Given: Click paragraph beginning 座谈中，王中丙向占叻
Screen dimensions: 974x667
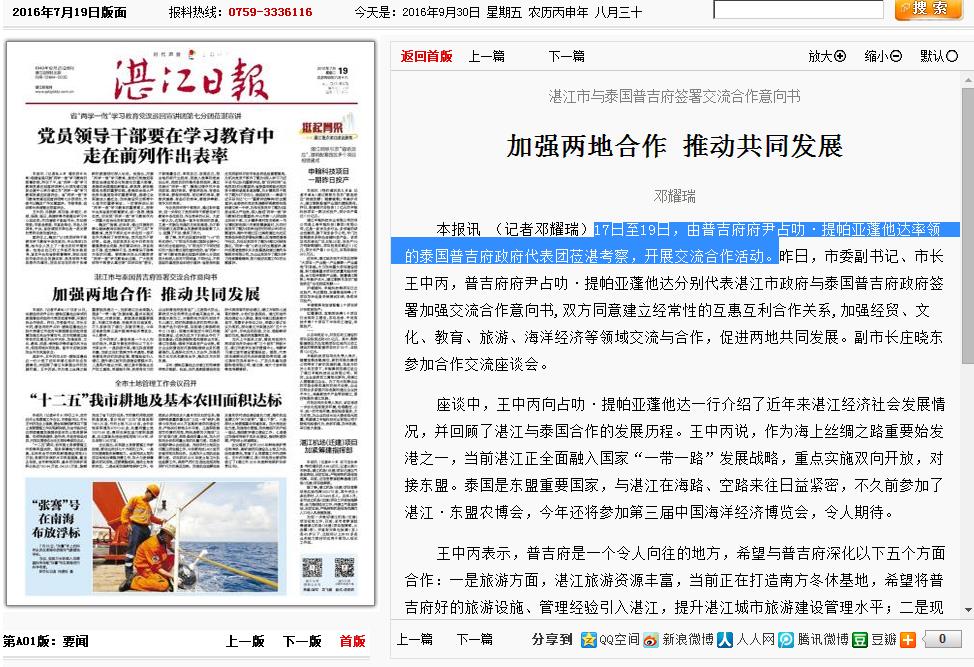Looking at the screenshot, I should [675, 458].
